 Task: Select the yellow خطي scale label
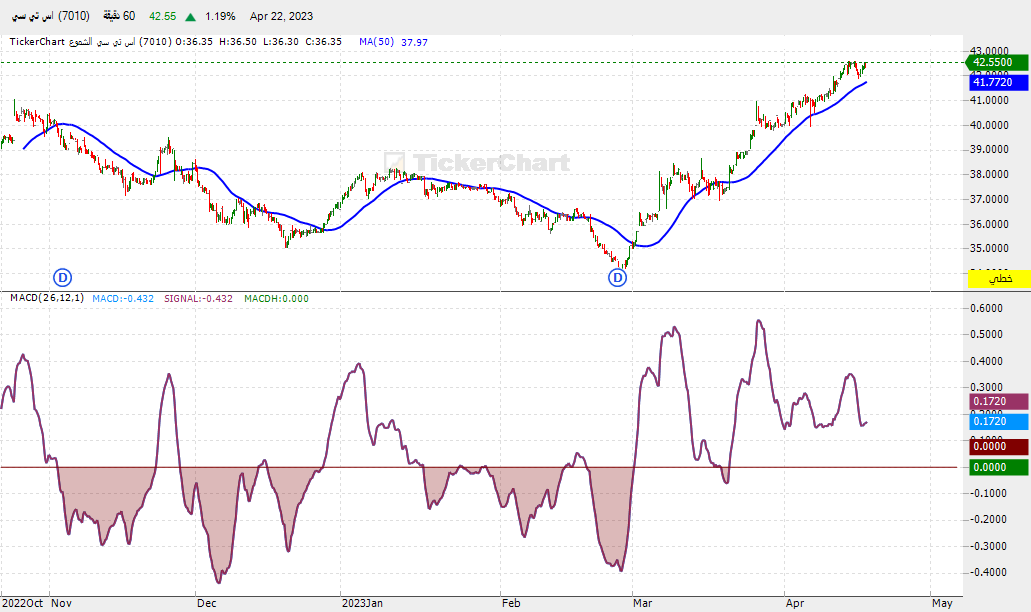coord(999,279)
